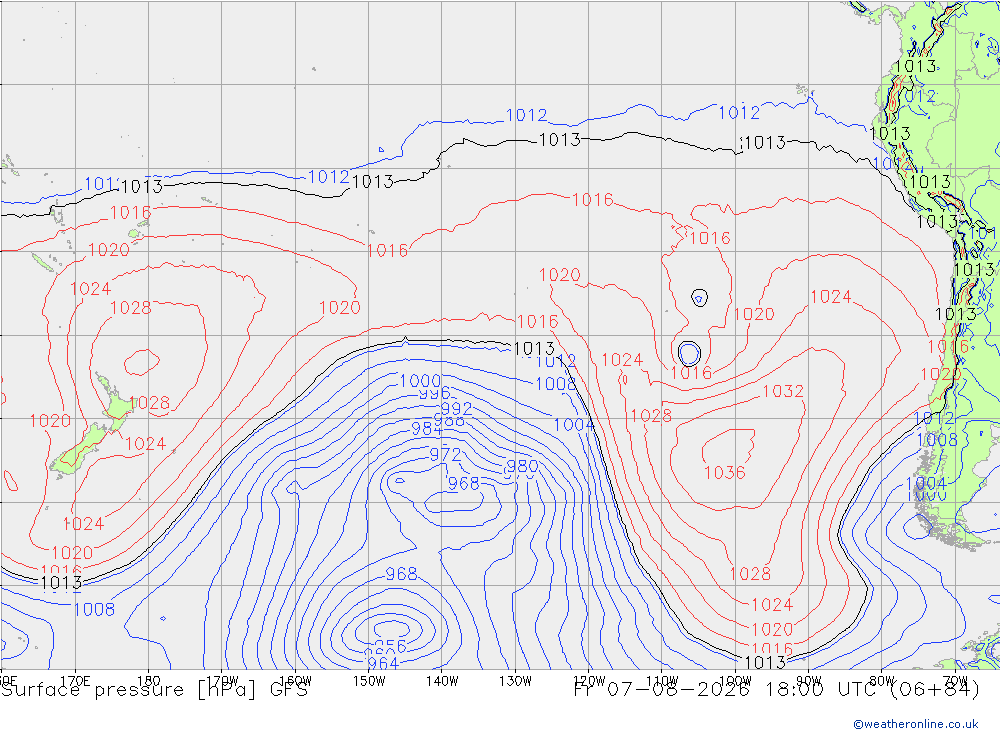The height and width of the screenshot is (733, 1000).
Task: Click the 1032 isobar label
Action: 783,391
